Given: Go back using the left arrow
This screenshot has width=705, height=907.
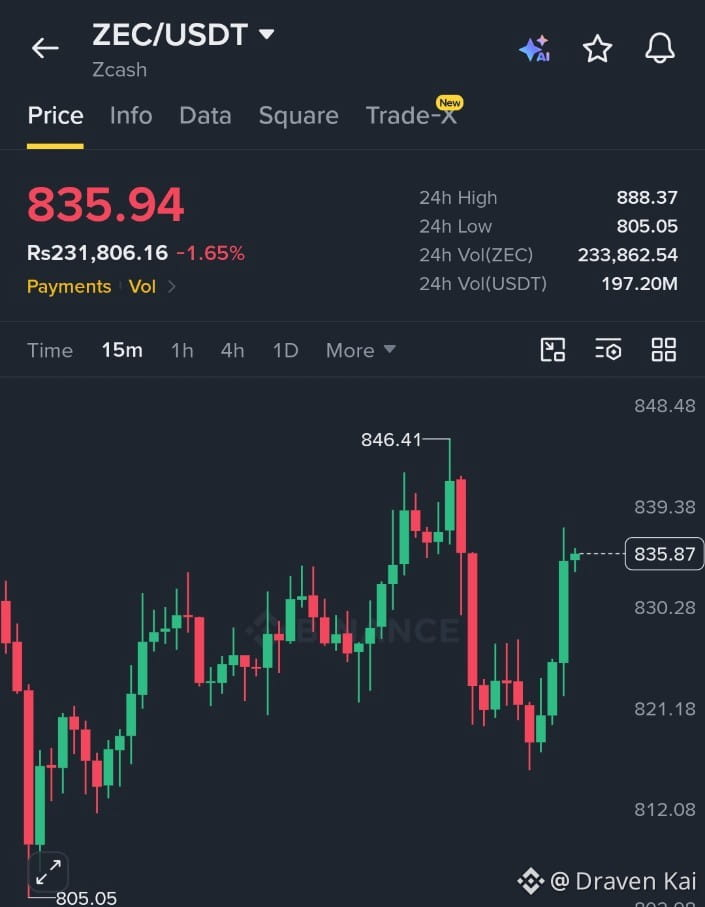Looking at the screenshot, I should point(45,48).
